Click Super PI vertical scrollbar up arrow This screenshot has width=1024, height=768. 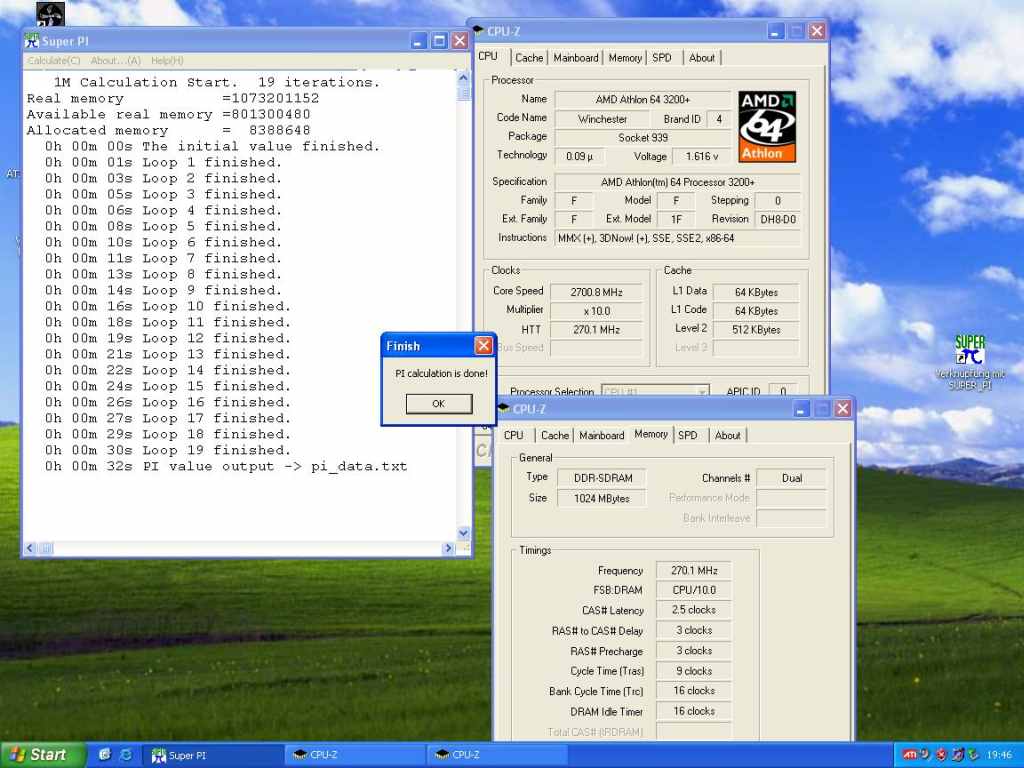tap(464, 78)
